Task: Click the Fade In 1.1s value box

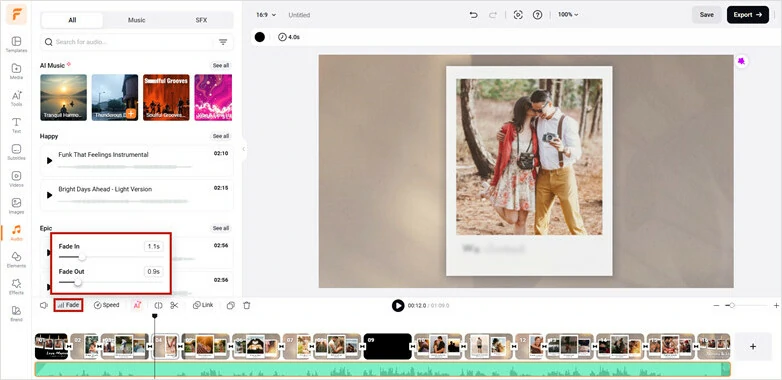Action: [154, 246]
